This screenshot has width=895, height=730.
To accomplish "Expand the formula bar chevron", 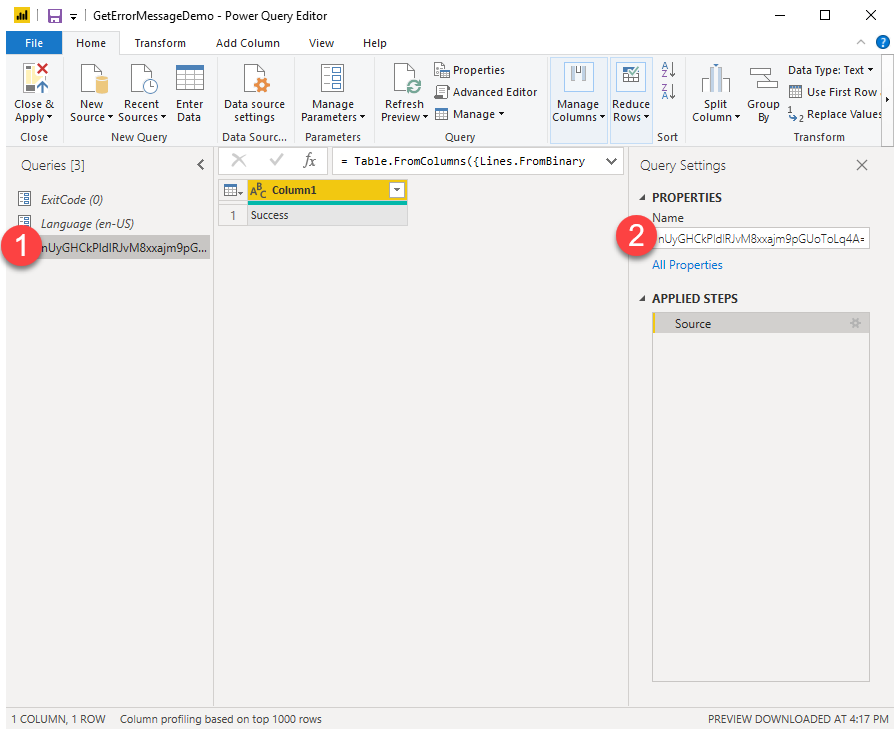I will [611, 161].
